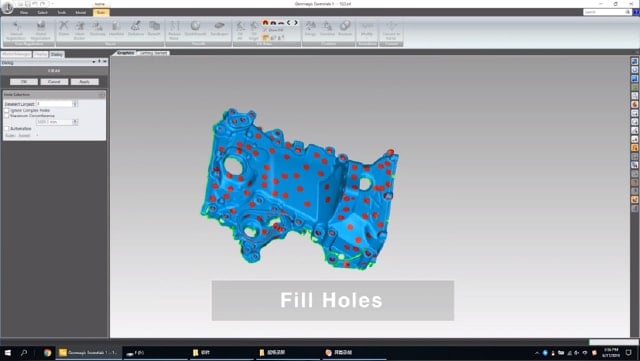640x361 pixels.
Task: Click the Mesh Doctor tool icon
Action: pyautogui.click(x=79, y=31)
